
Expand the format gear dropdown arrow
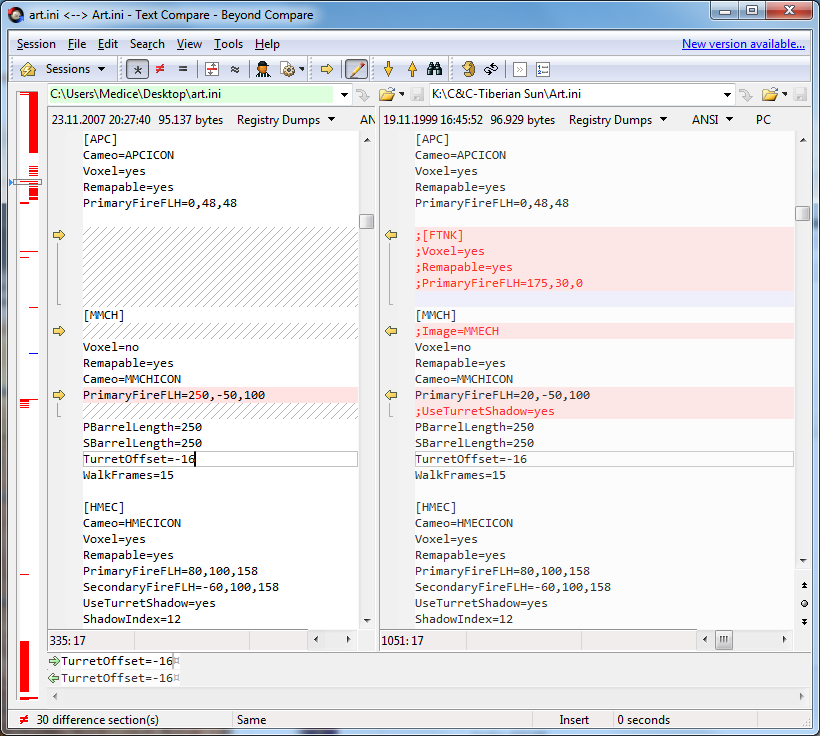(302, 69)
